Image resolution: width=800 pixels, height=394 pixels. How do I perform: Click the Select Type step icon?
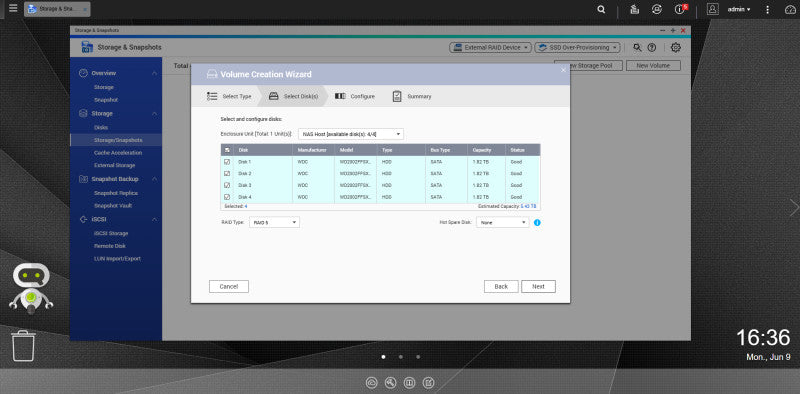212,96
